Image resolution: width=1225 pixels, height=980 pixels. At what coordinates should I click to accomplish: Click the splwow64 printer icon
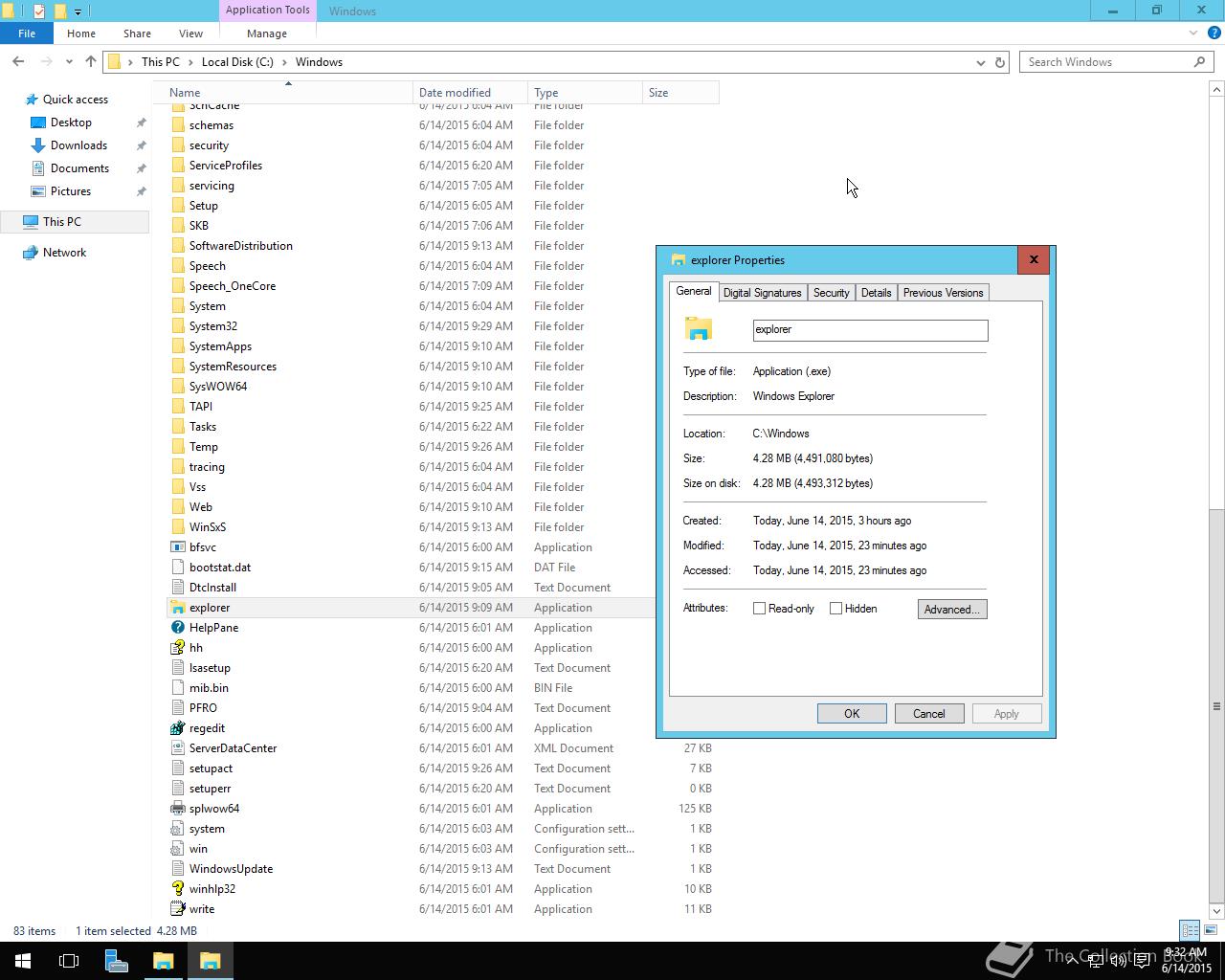click(x=177, y=809)
